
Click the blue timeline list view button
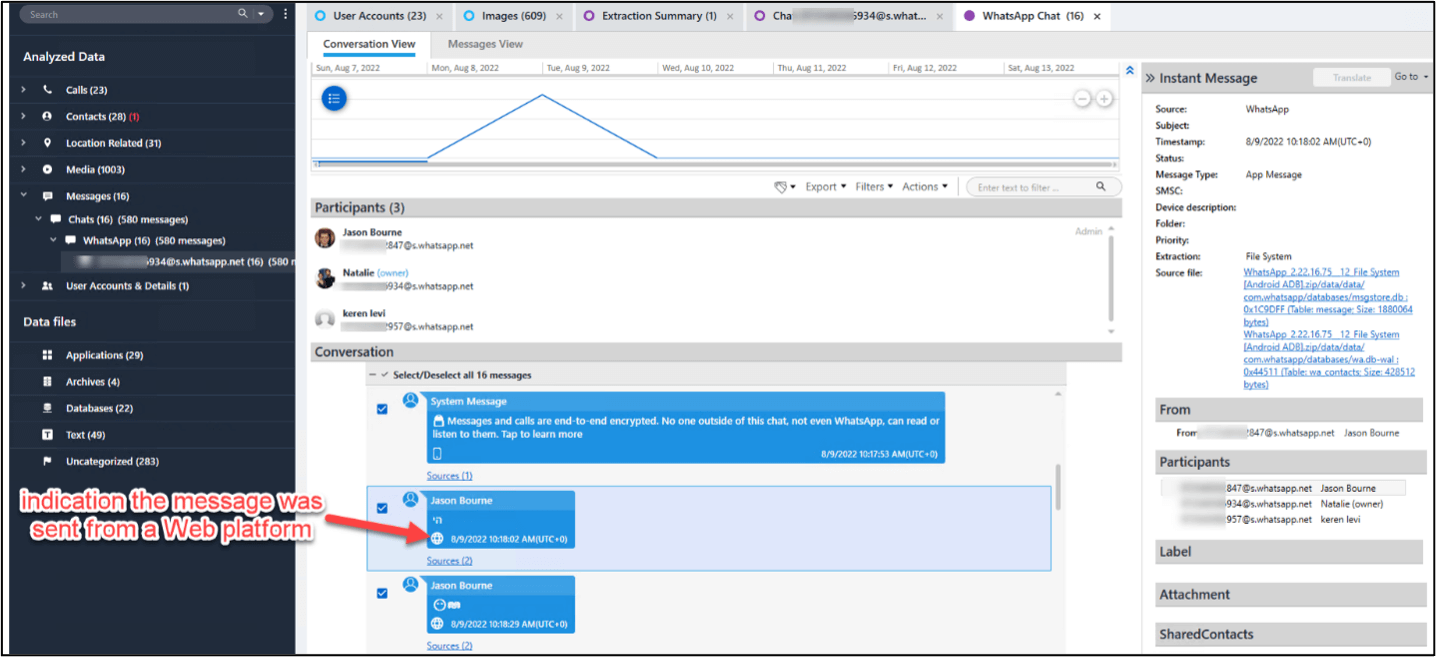pyautogui.click(x=335, y=98)
